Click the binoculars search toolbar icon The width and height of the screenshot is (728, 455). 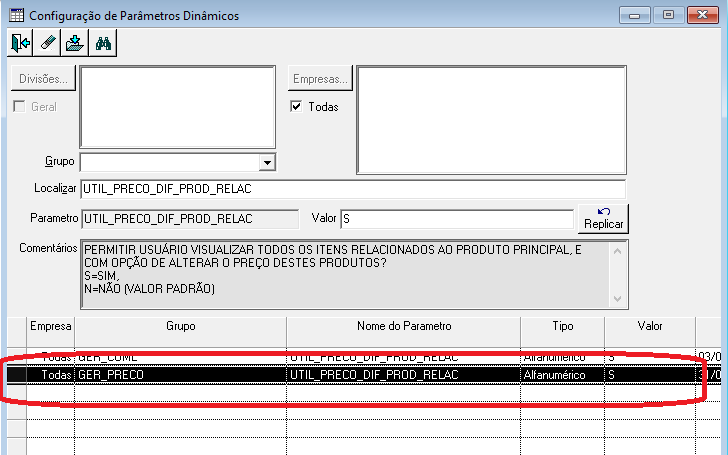[x=103, y=43]
